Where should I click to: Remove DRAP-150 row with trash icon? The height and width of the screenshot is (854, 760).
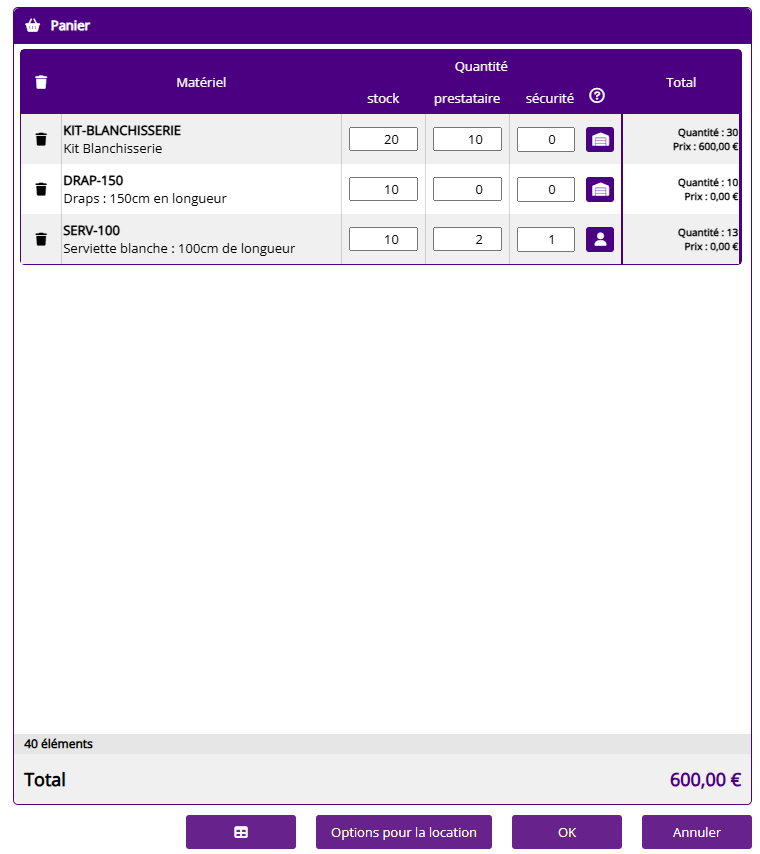(41, 189)
